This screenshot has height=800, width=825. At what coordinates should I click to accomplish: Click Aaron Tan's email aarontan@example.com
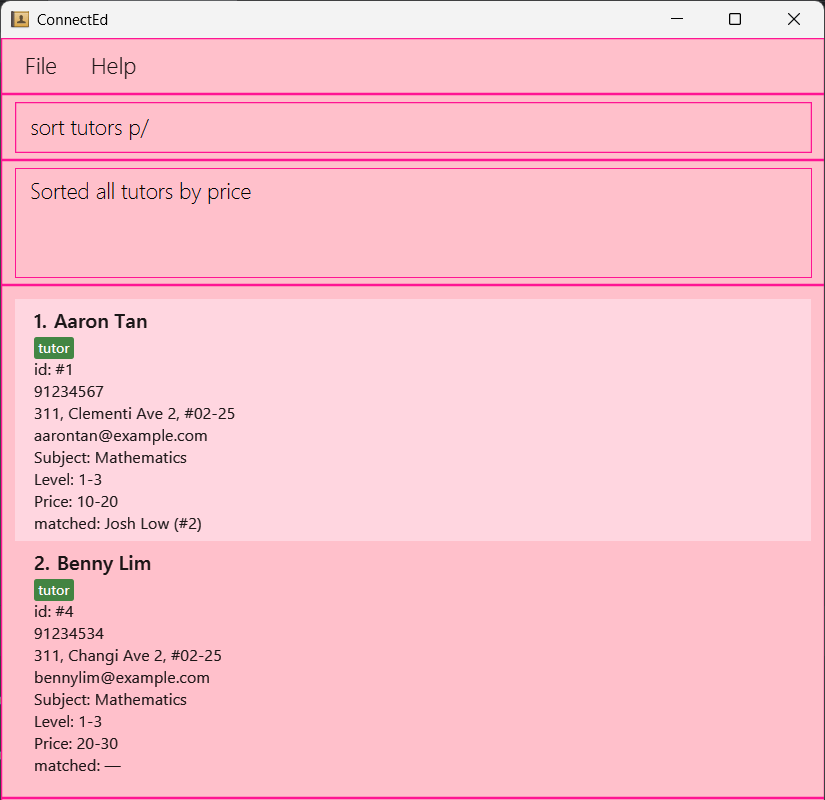point(121,436)
